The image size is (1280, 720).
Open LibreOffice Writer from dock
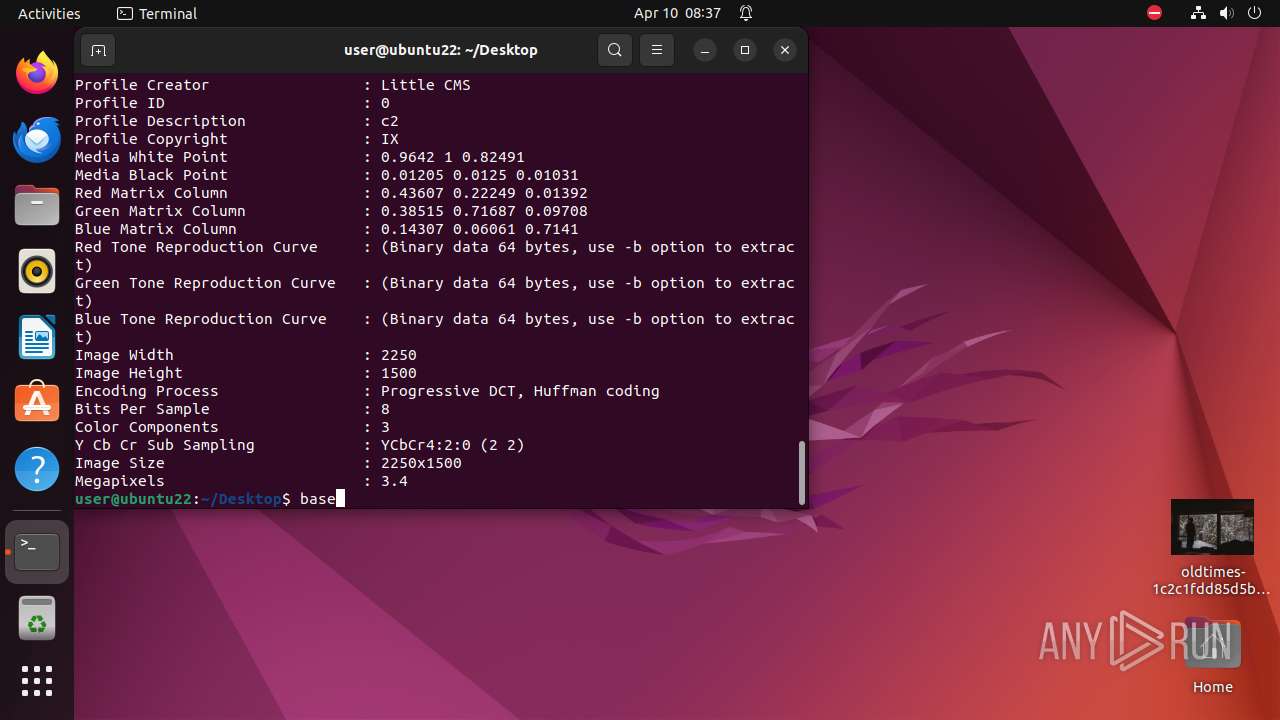(37, 337)
